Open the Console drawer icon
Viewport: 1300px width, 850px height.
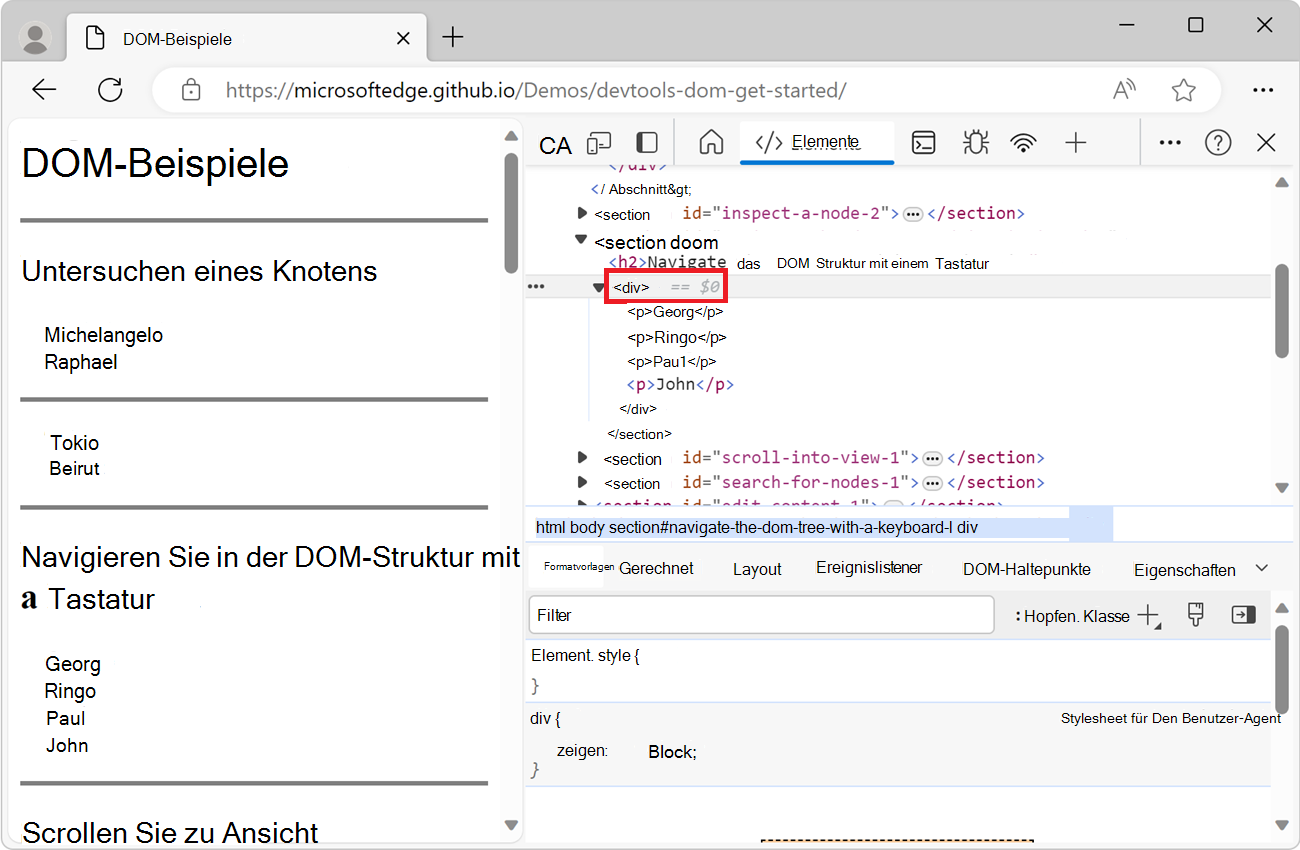[x=923, y=142]
